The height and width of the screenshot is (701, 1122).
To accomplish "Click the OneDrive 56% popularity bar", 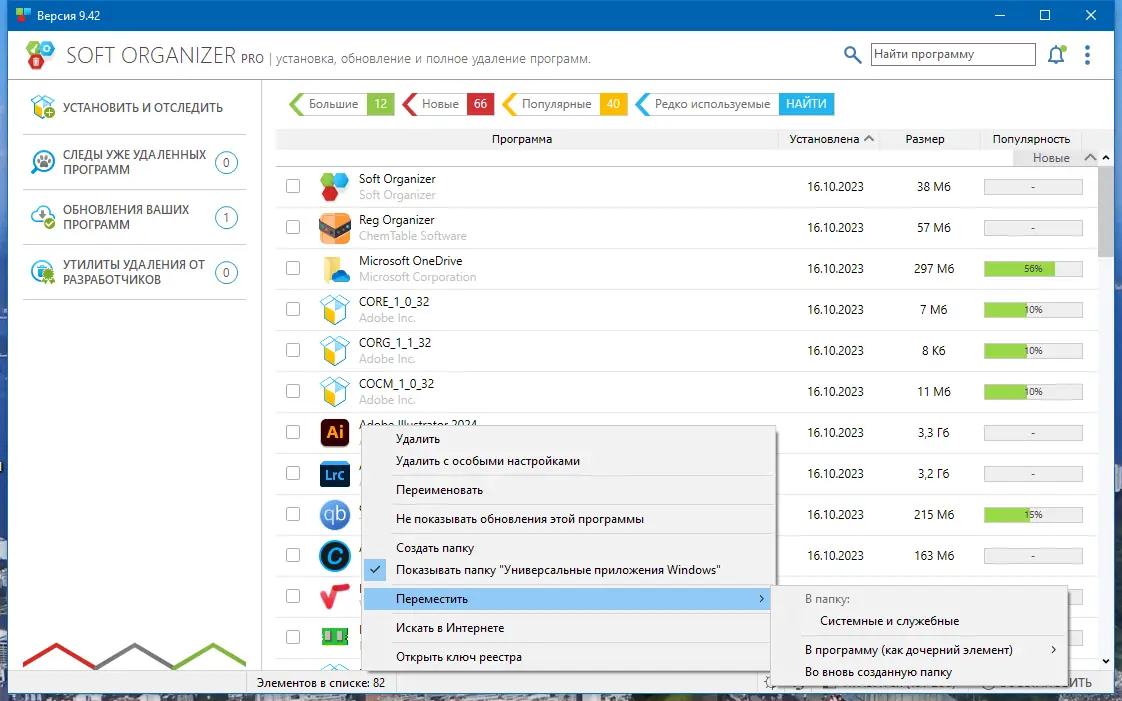I will click(x=1033, y=269).
